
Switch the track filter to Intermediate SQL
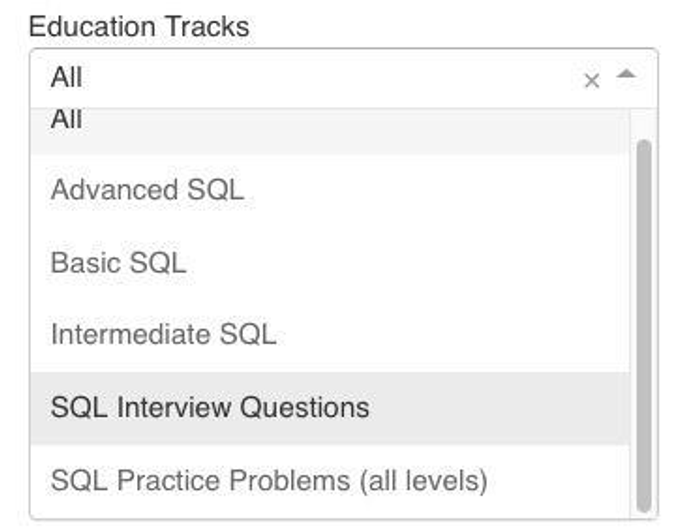[x=163, y=334]
